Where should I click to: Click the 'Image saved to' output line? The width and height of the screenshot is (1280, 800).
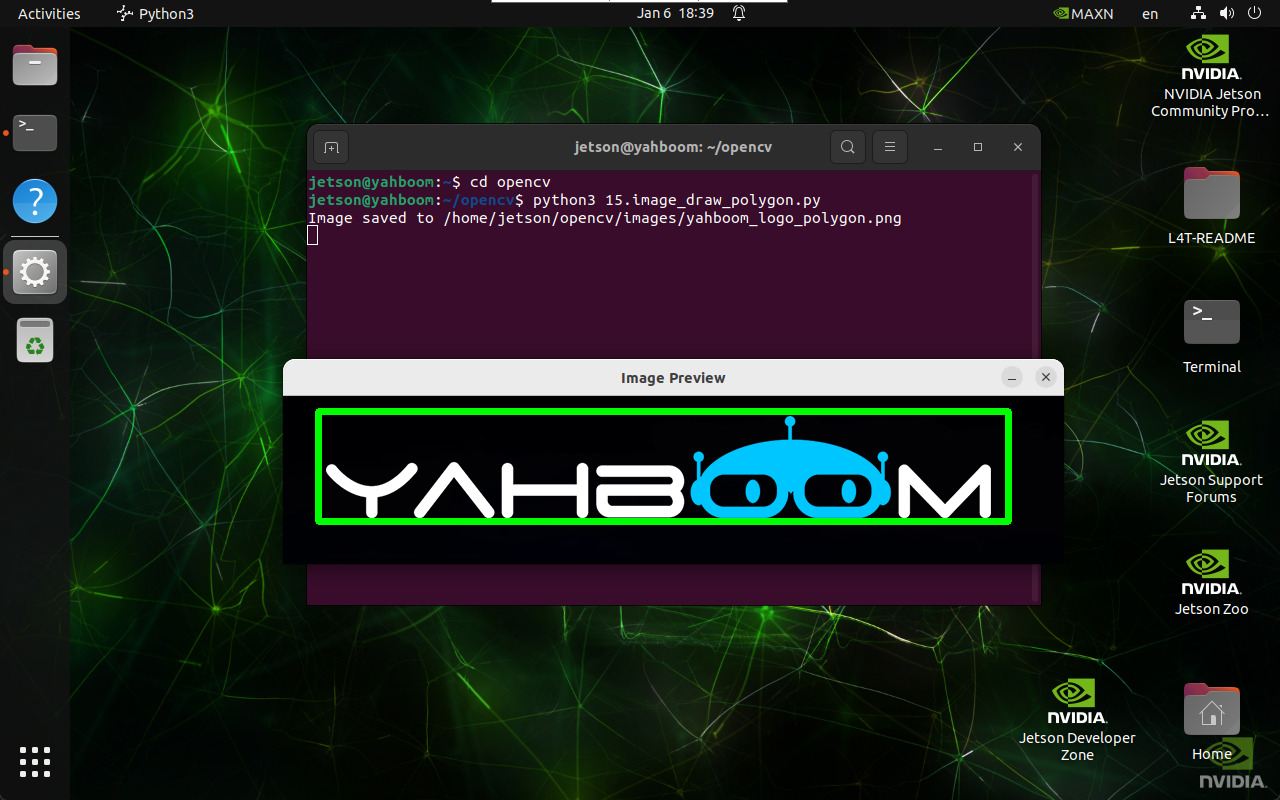(x=605, y=218)
